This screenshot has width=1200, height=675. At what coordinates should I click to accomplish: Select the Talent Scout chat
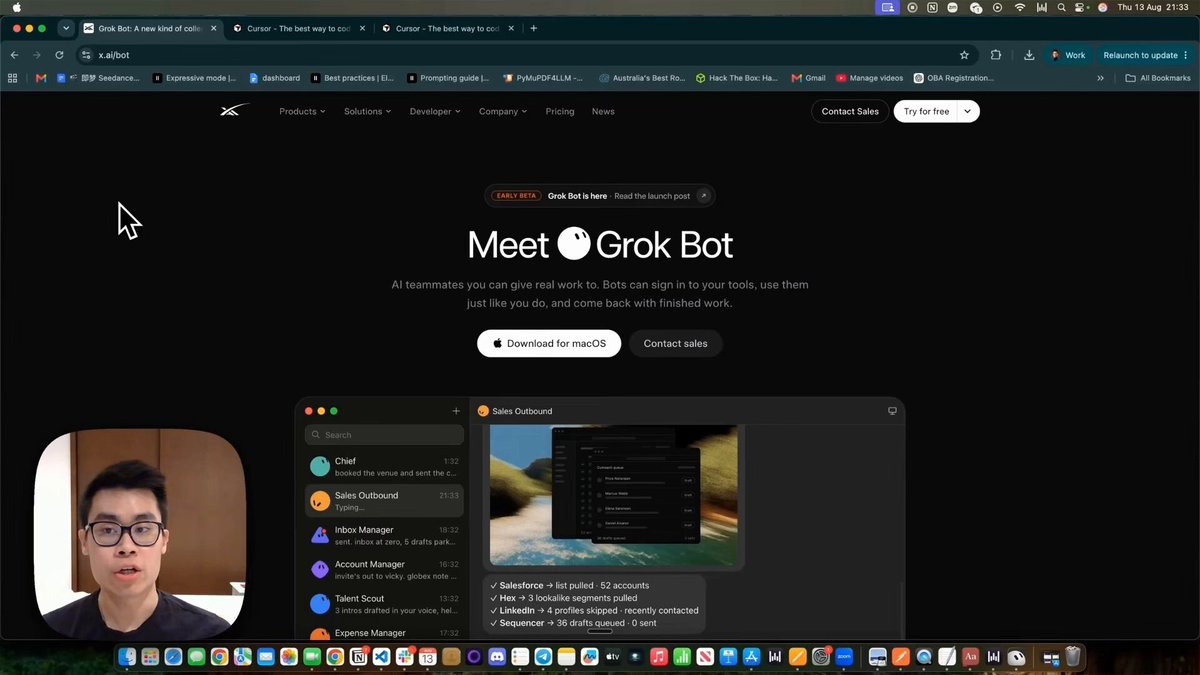(x=384, y=603)
